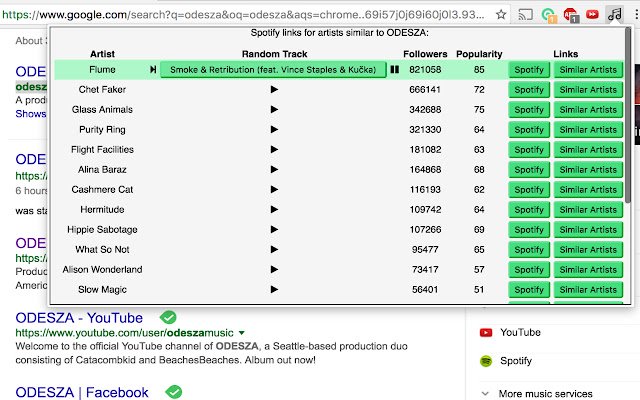Show similar artists for What So Not
Screen dimensions: 640x400
(x=588, y=250)
